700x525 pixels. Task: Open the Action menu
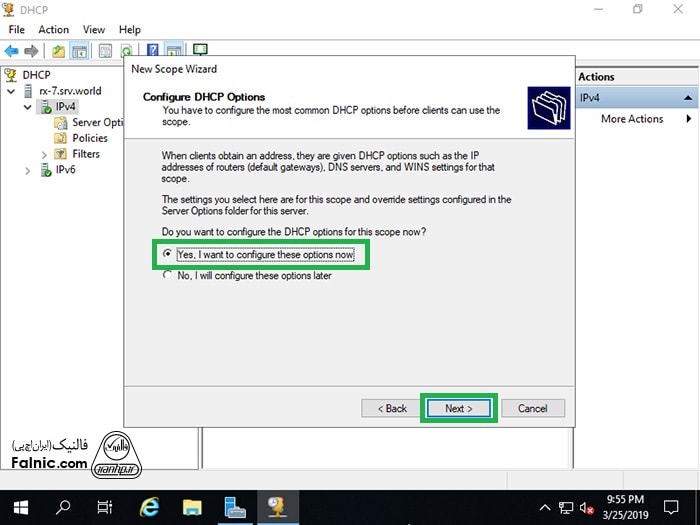click(53, 29)
